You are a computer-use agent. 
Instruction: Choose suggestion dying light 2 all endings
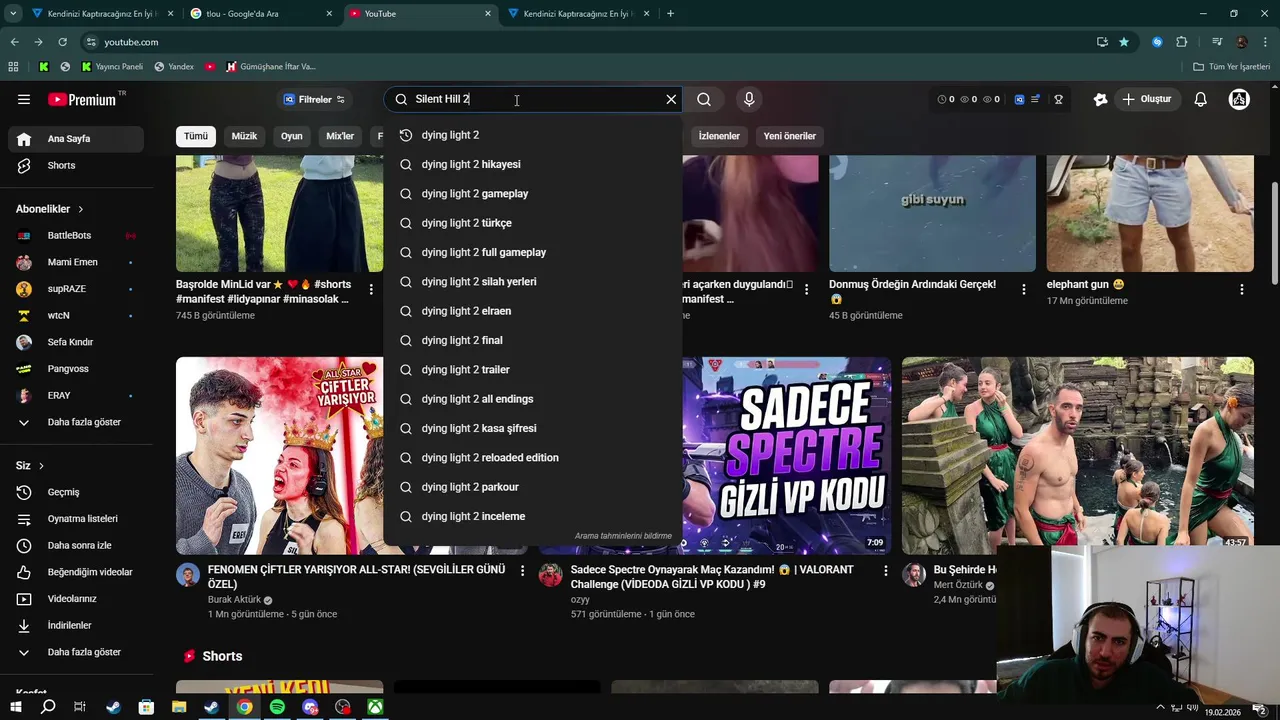pos(533,399)
